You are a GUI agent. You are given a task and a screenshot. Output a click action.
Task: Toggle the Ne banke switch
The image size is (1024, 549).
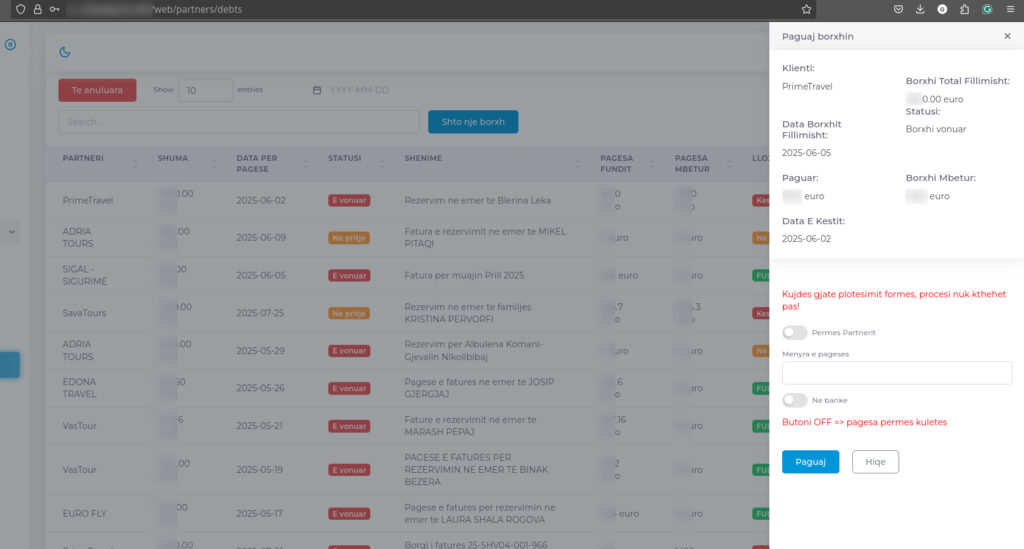click(x=795, y=400)
